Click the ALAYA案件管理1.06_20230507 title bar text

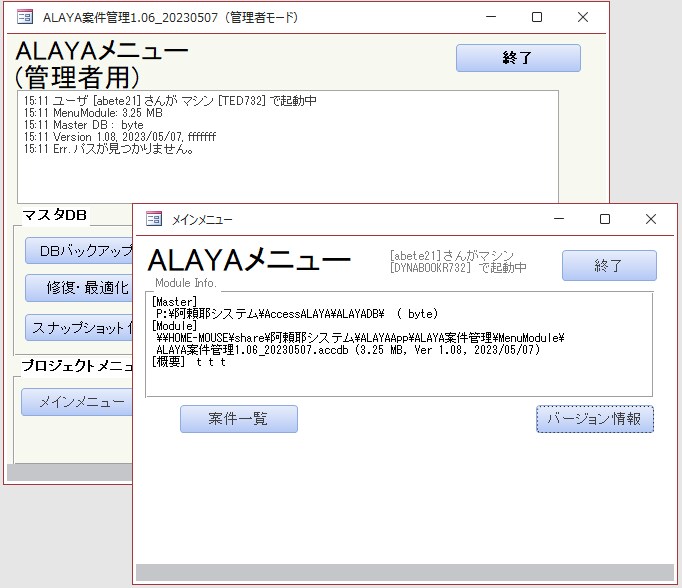pyautogui.click(x=170, y=18)
